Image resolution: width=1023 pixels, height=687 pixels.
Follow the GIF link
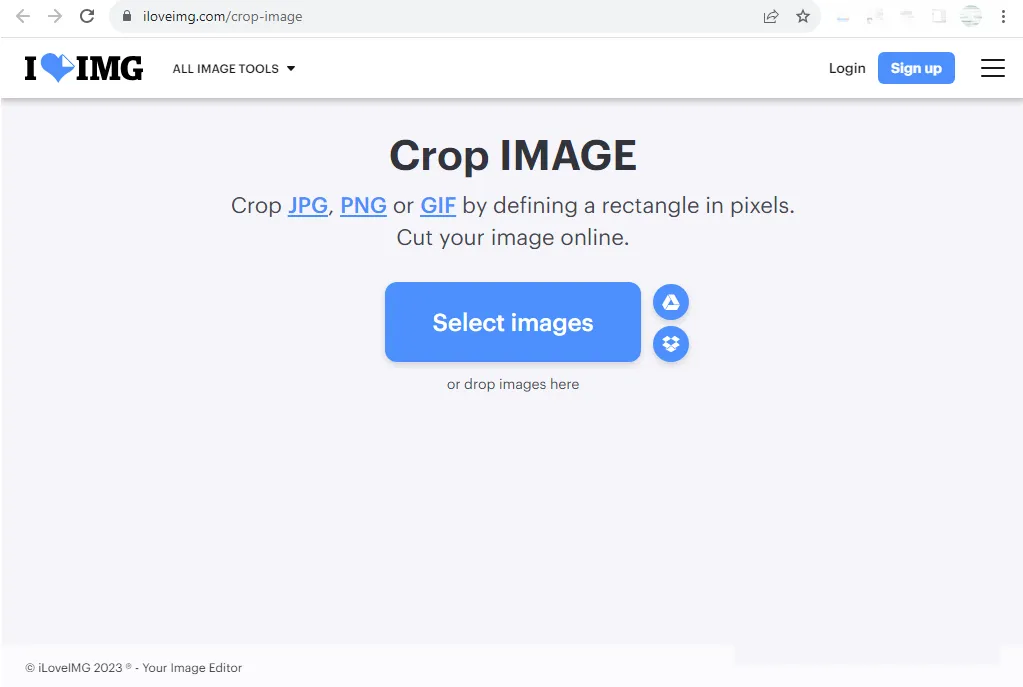point(438,206)
